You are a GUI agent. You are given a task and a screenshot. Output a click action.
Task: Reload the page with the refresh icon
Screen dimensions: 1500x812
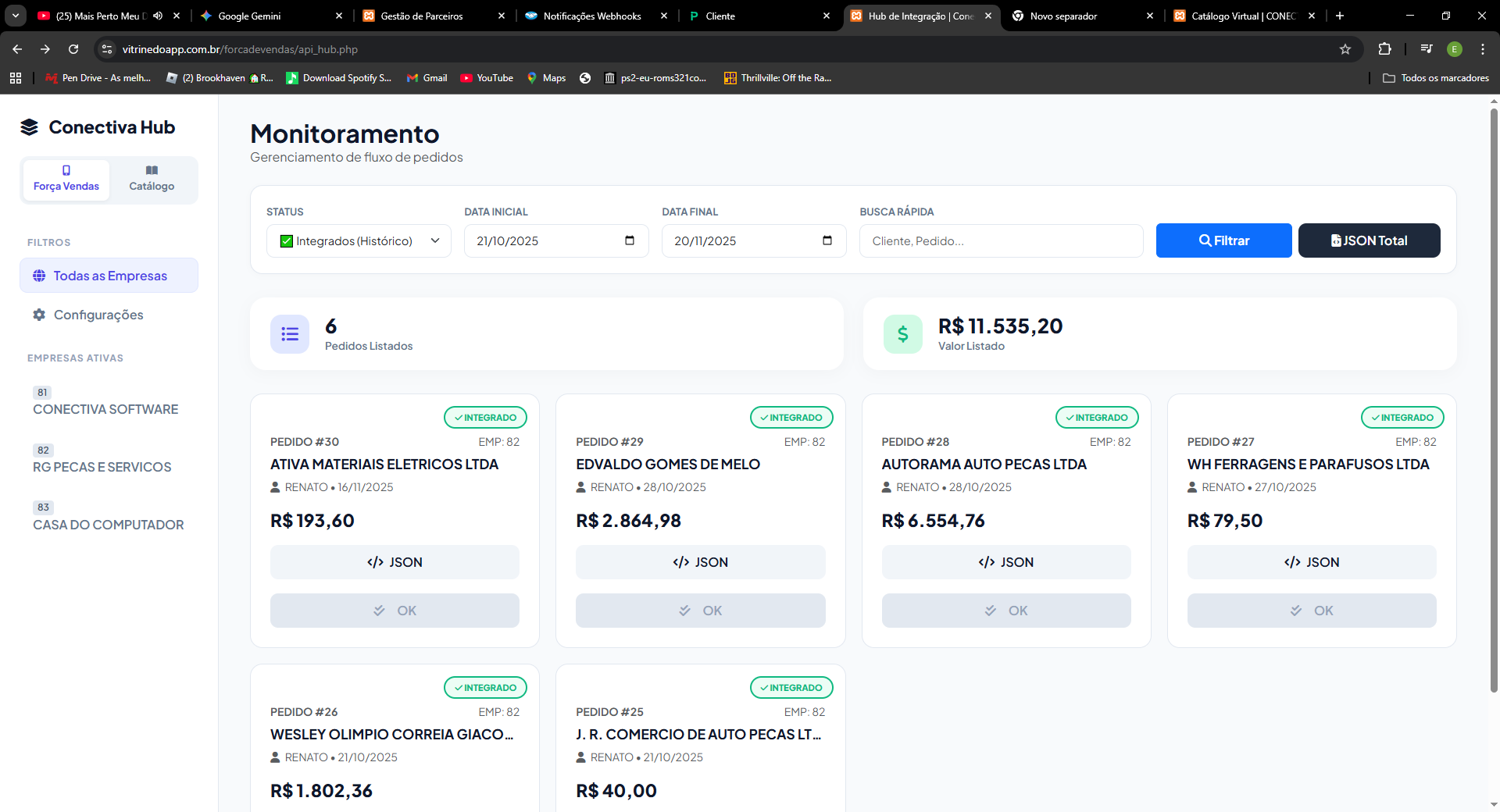(x=73, y=49)
